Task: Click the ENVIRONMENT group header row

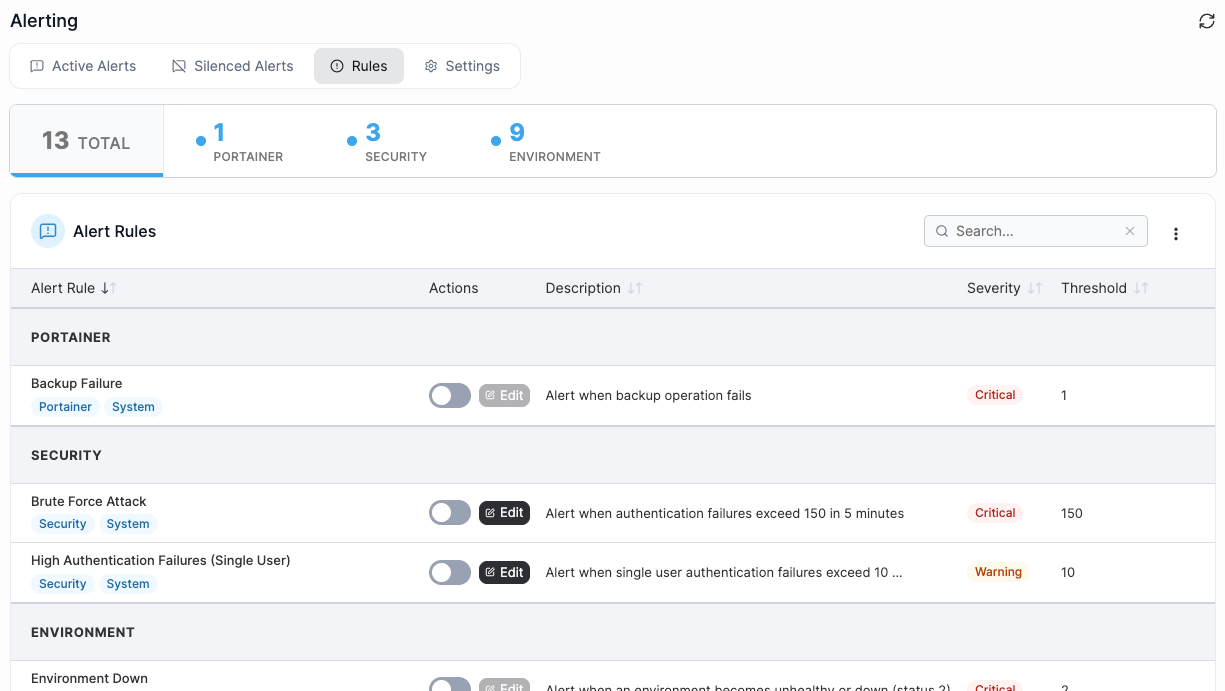Action: [613, 632]
